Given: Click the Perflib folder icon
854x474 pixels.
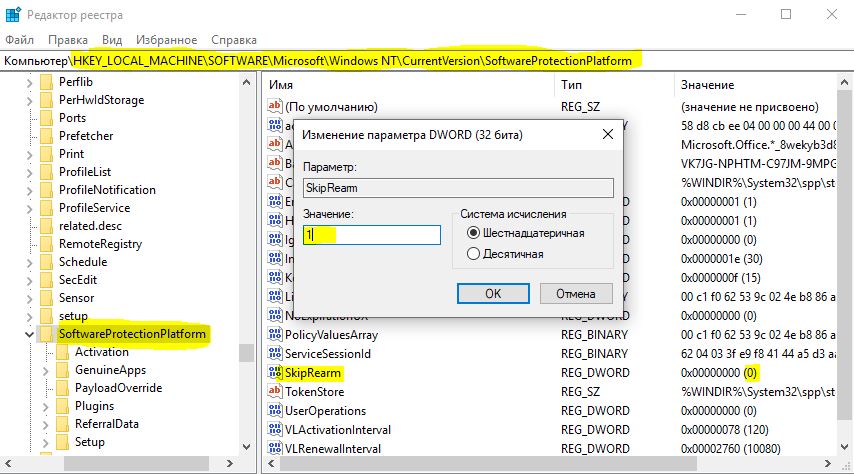Looking at the screenshot, I should coord(47,82).
